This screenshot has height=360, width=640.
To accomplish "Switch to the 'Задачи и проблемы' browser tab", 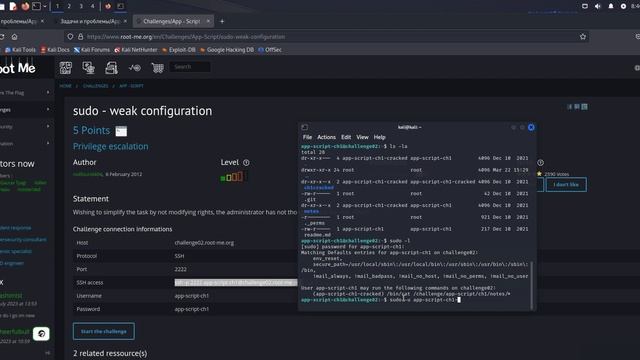I will 90,21.
